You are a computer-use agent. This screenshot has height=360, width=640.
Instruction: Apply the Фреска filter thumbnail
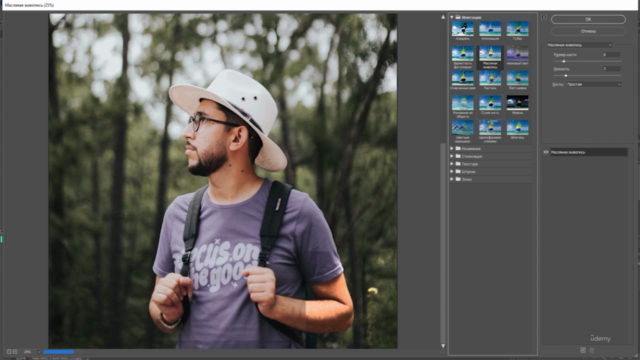point(517,103)
